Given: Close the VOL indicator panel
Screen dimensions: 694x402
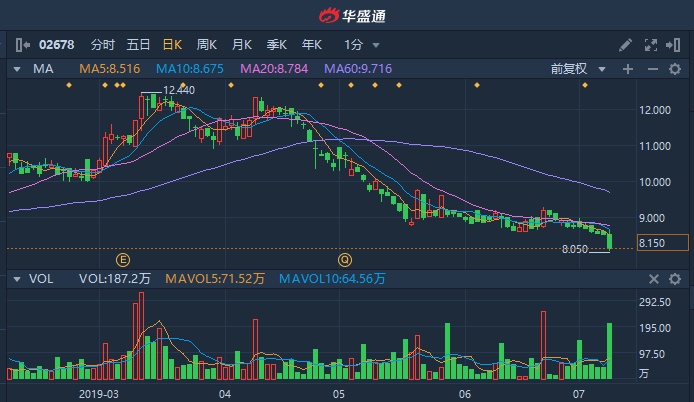Looking at the screenshot, I should click(x=653, y=280).
